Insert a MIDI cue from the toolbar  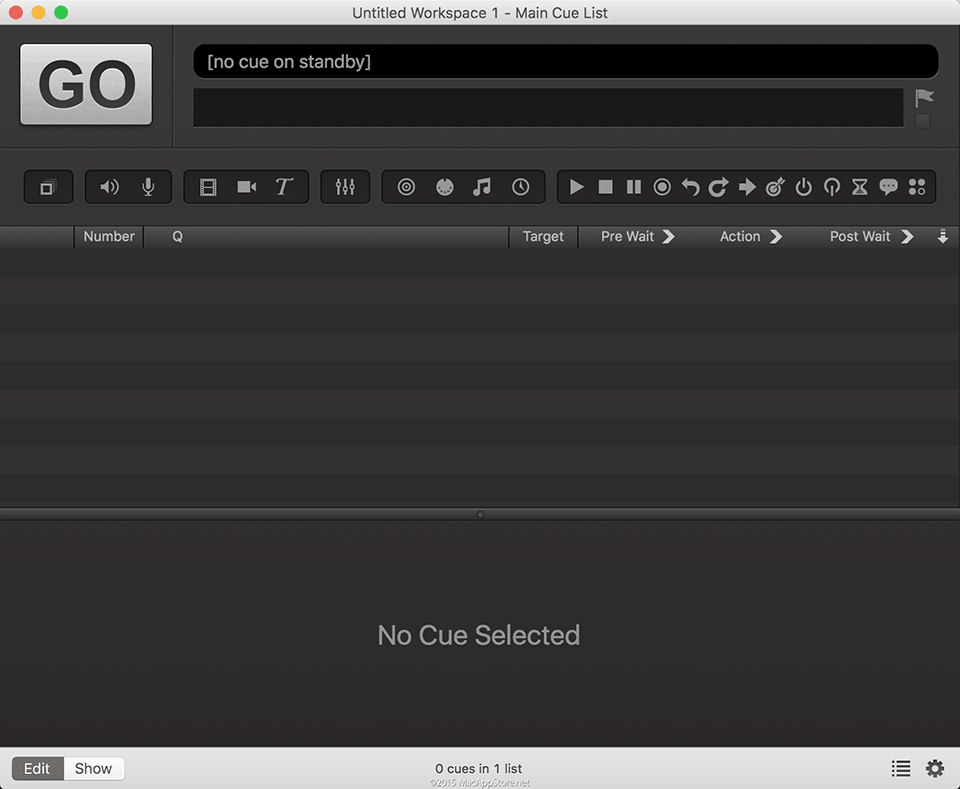[445, 187]
